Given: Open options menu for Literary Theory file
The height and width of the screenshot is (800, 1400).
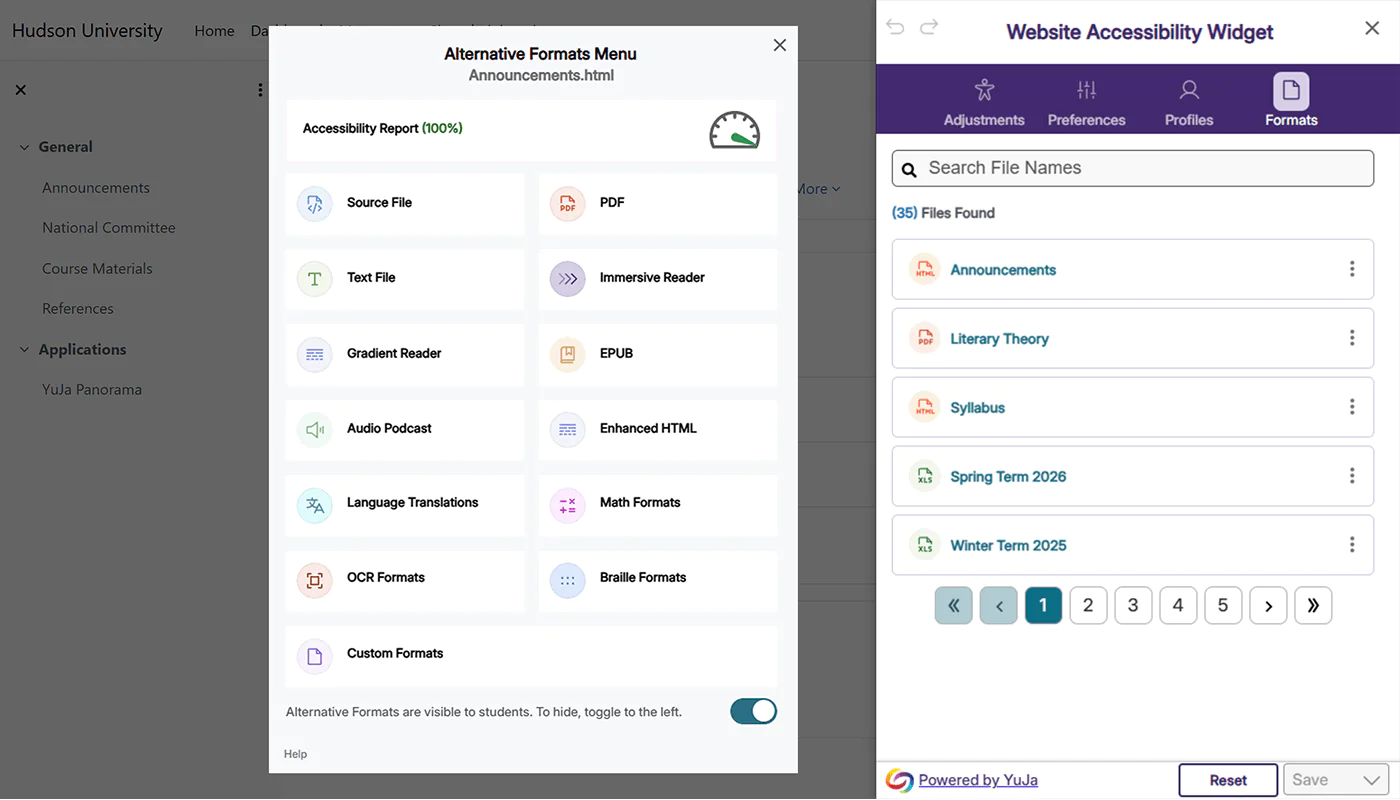Looking at the screenshot, I should tap(1351, 338).
